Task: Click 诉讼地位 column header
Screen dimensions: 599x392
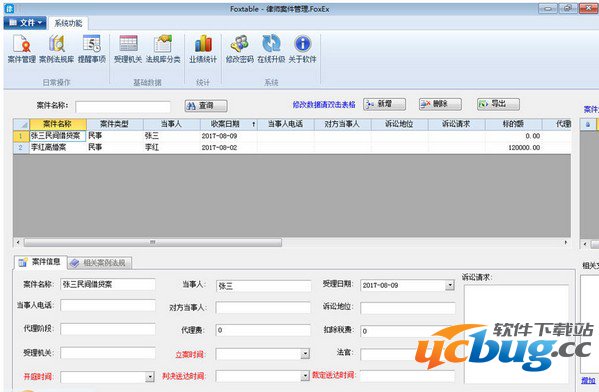Action: (x=400, y=124)
